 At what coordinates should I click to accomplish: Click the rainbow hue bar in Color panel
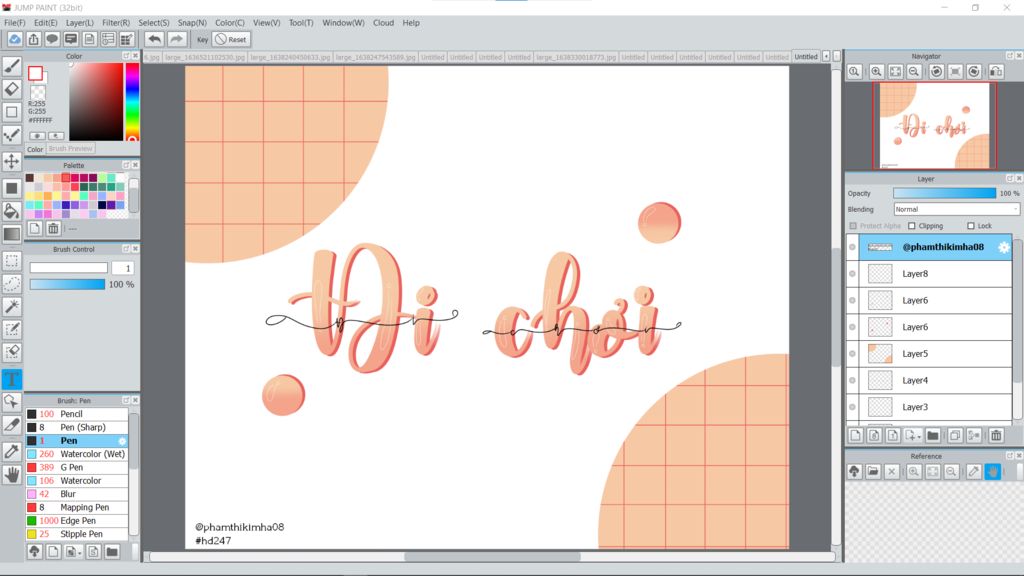tap(132, 101)
